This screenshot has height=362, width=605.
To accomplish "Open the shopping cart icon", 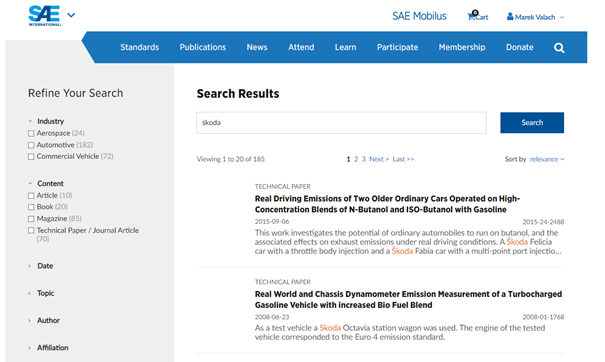I will click(x=471, y=17).
